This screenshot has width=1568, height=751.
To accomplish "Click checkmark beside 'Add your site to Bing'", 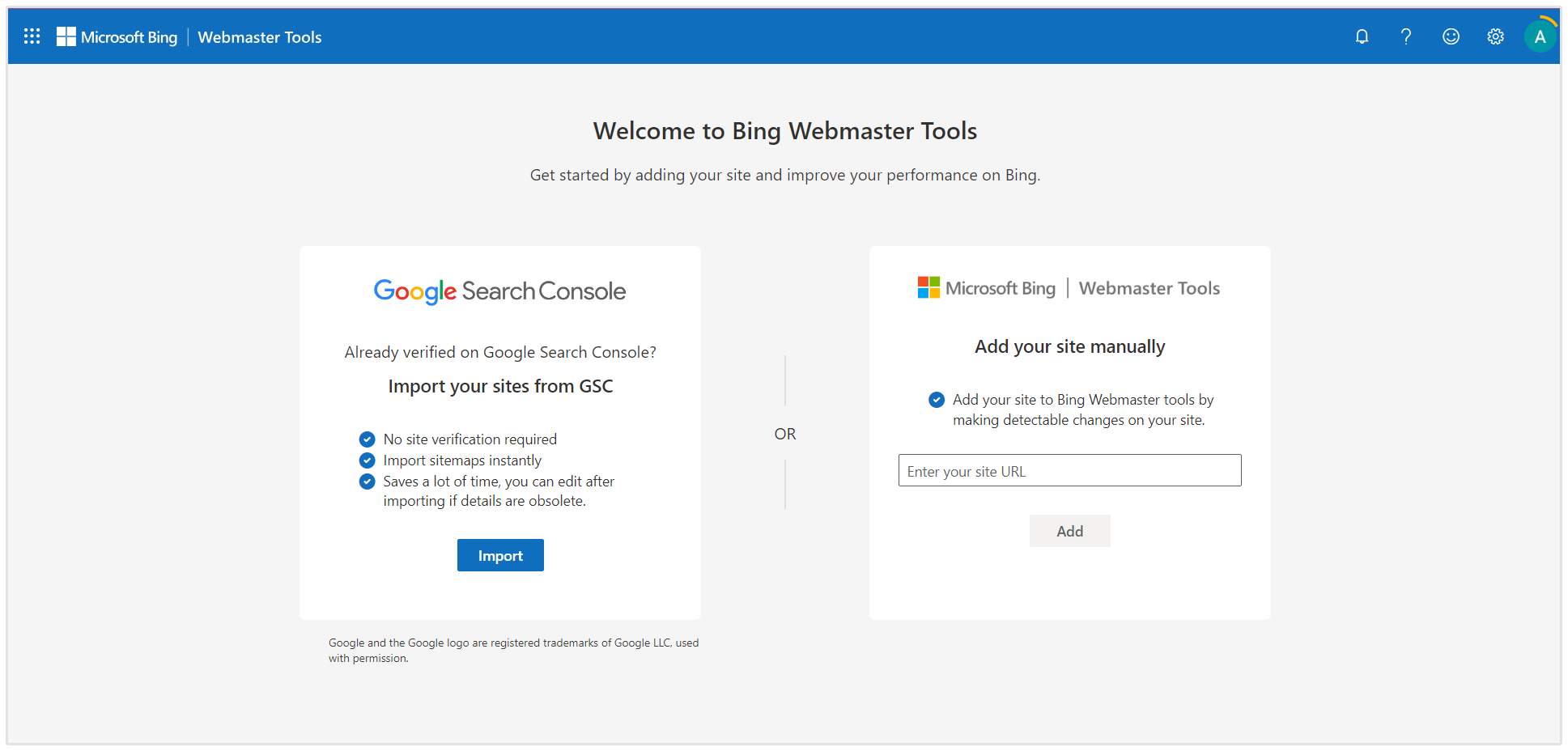I will pos(937,400).
